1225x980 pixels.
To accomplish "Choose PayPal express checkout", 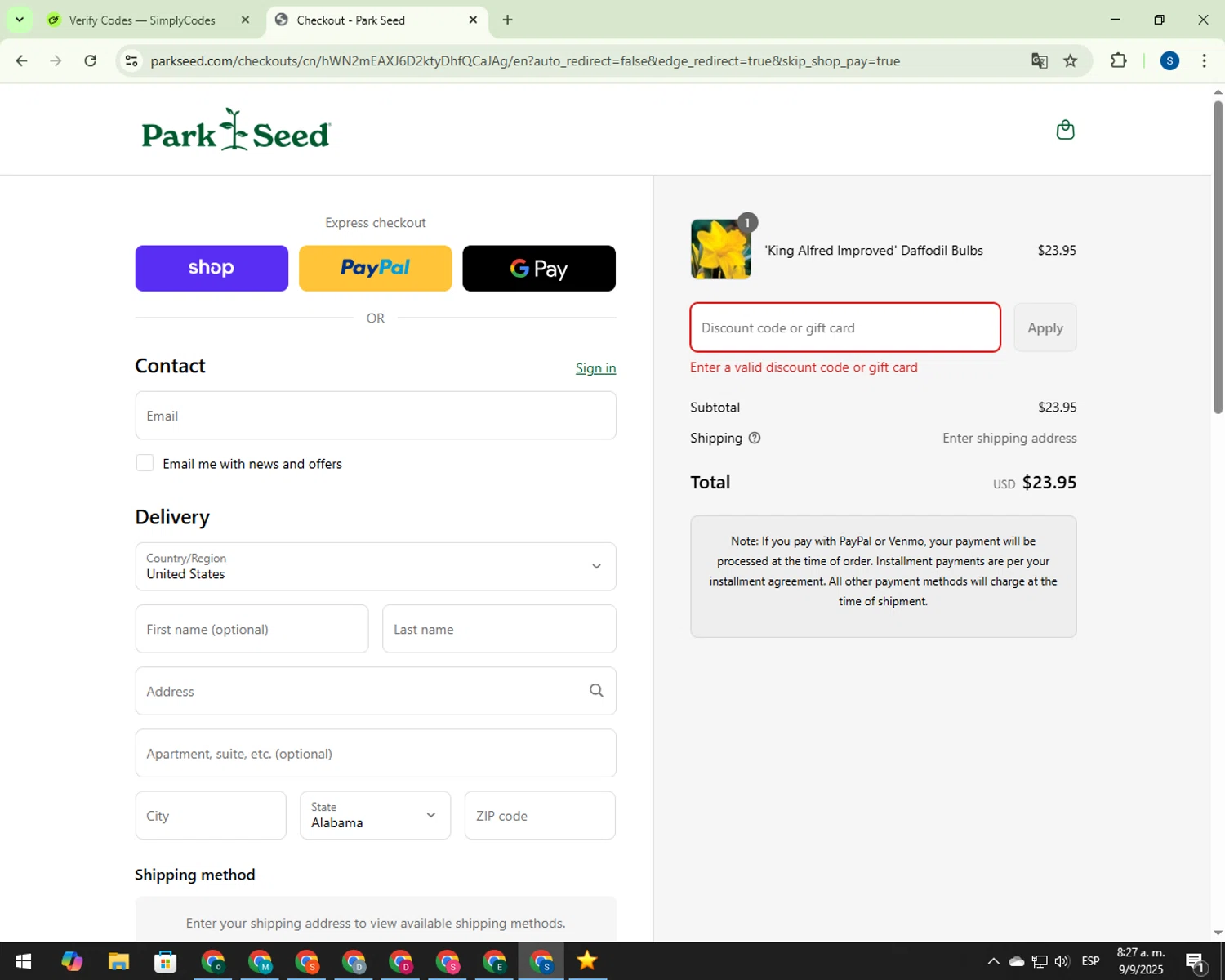I will tap(375, 268).
